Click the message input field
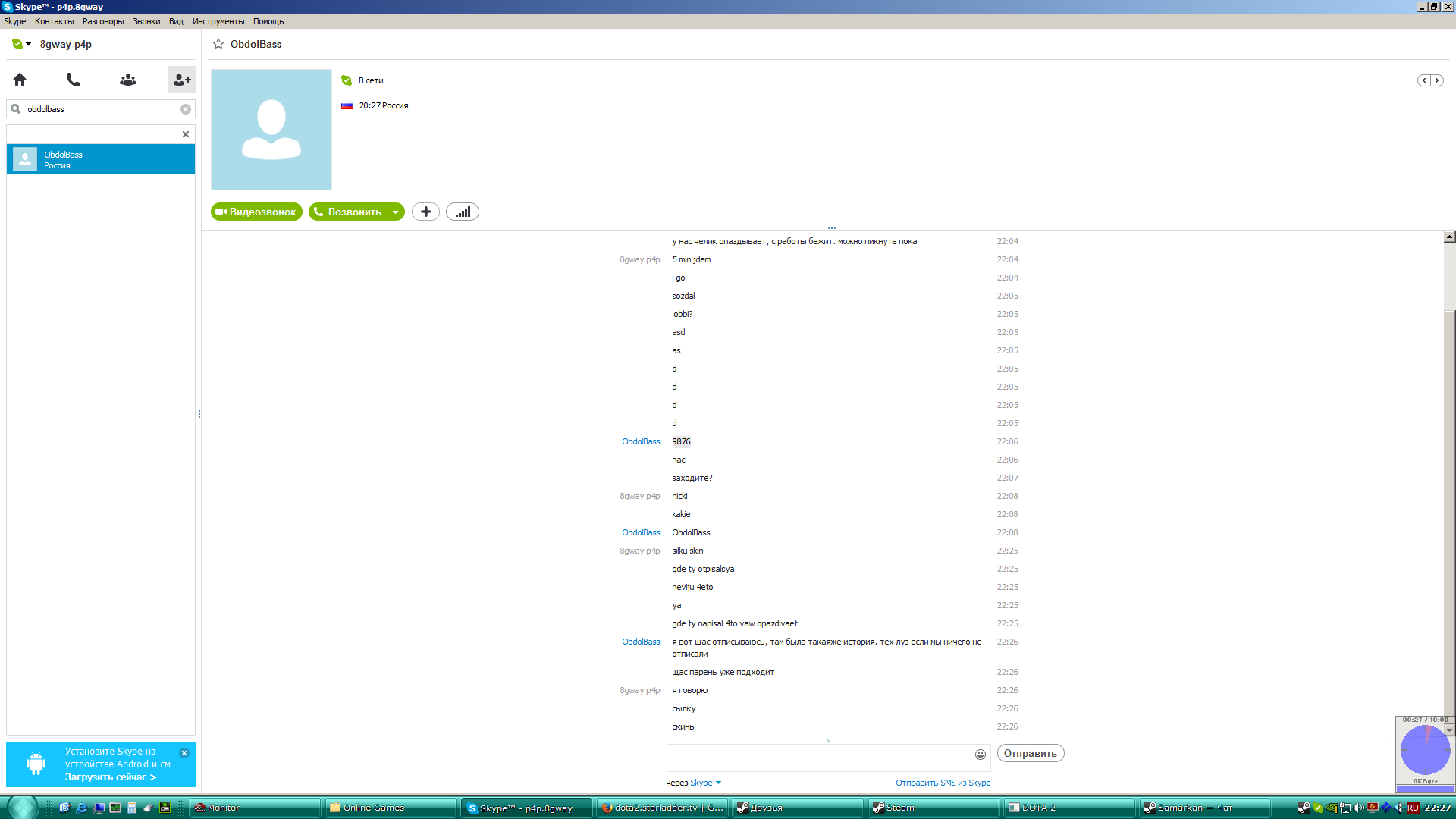 (x=821, y=758)
